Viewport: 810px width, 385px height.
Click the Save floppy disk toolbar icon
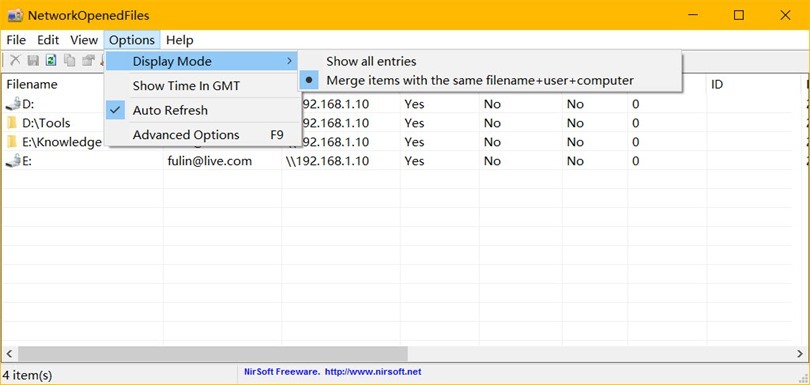33,60
